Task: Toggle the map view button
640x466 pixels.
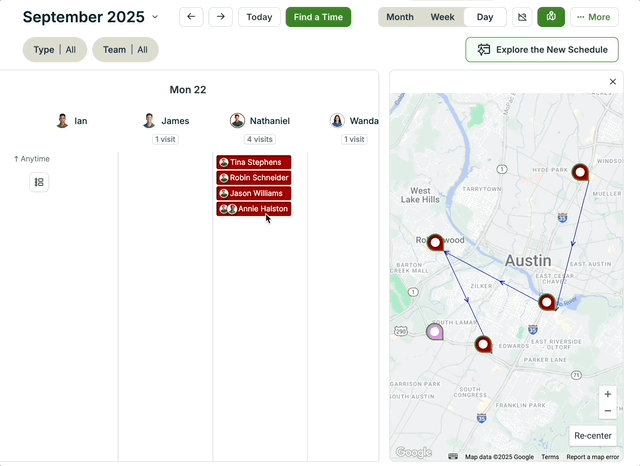Action: [x=550, y=17]
